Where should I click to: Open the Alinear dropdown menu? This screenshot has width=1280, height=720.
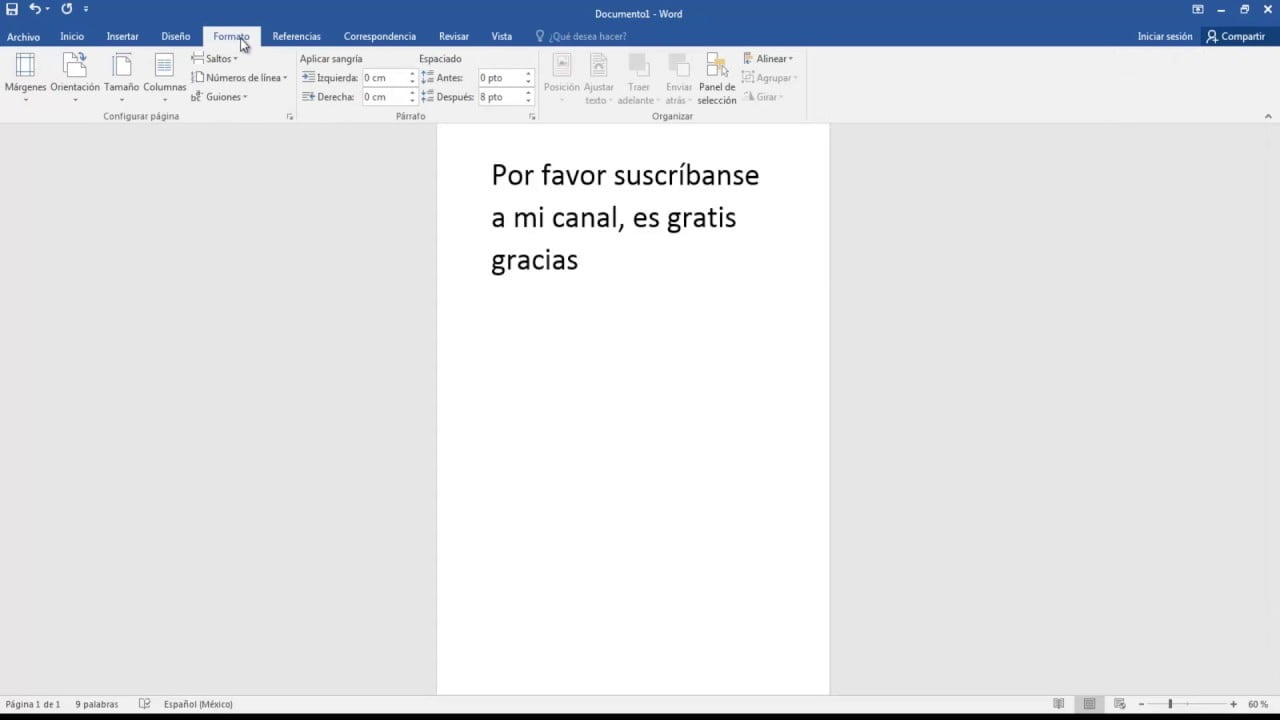[x=768, y=58]
